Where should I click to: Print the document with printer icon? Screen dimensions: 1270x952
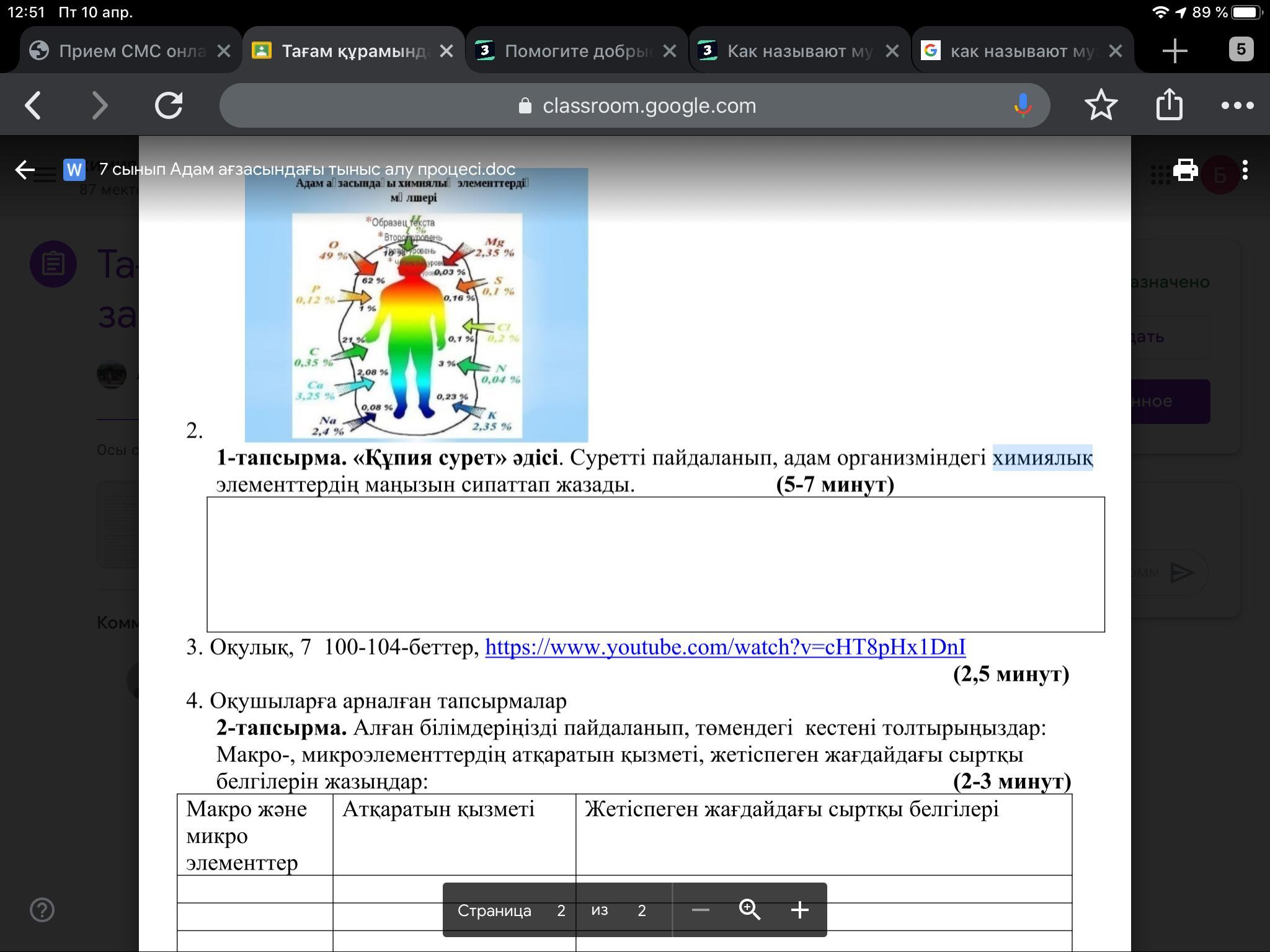click(1185, 170)
